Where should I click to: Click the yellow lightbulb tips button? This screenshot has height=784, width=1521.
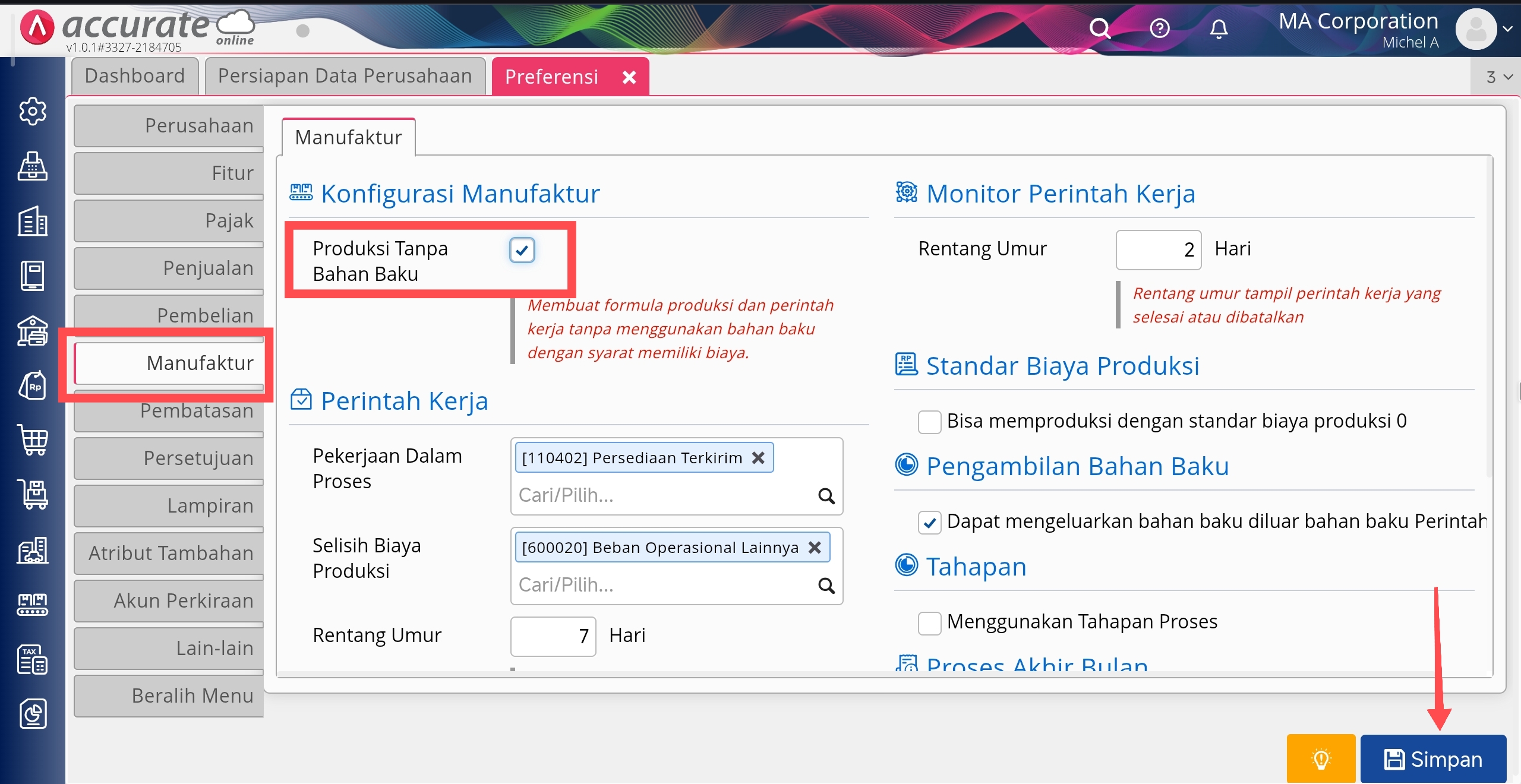(x=1321, y=759)
